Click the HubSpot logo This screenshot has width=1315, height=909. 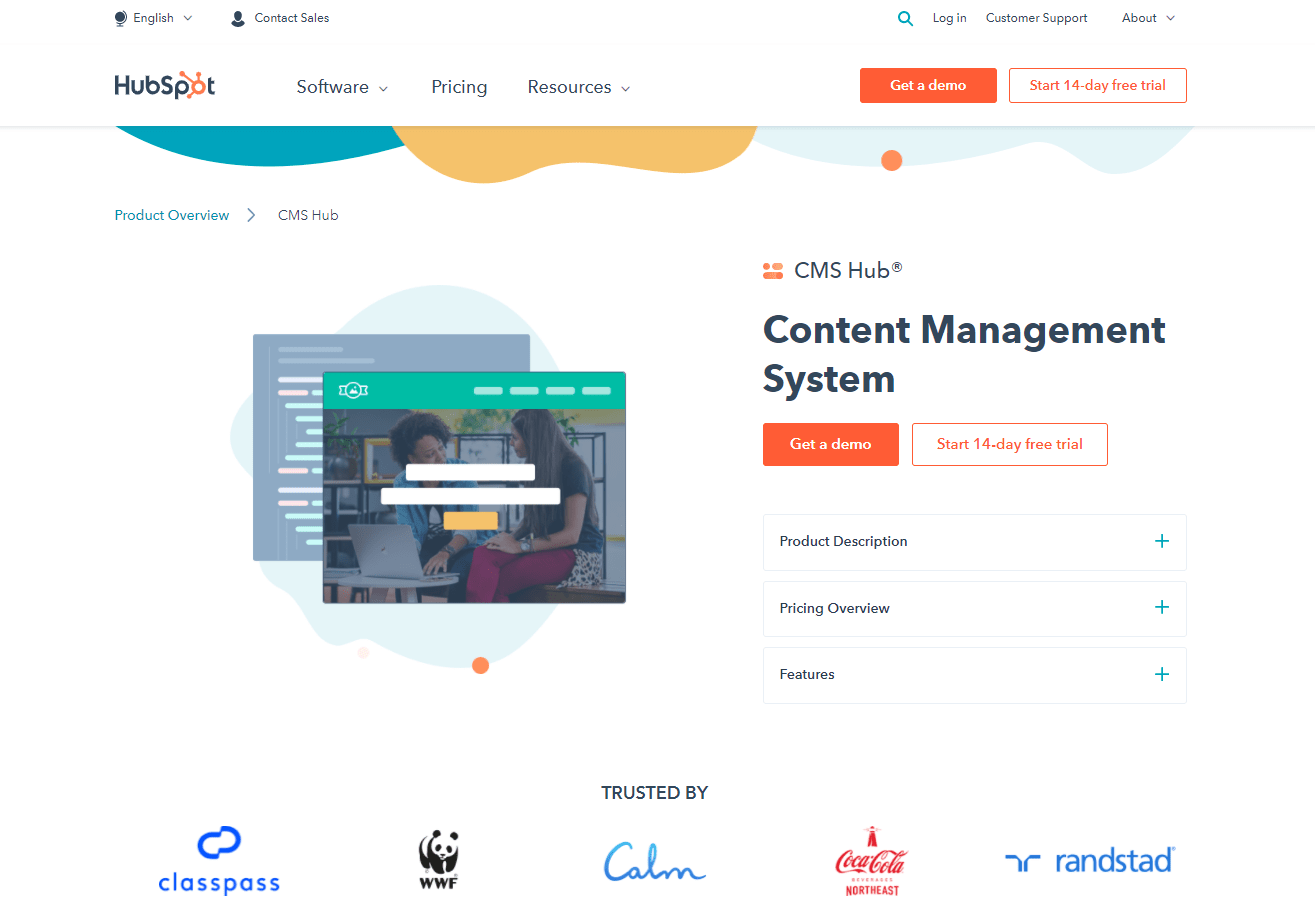165,85
